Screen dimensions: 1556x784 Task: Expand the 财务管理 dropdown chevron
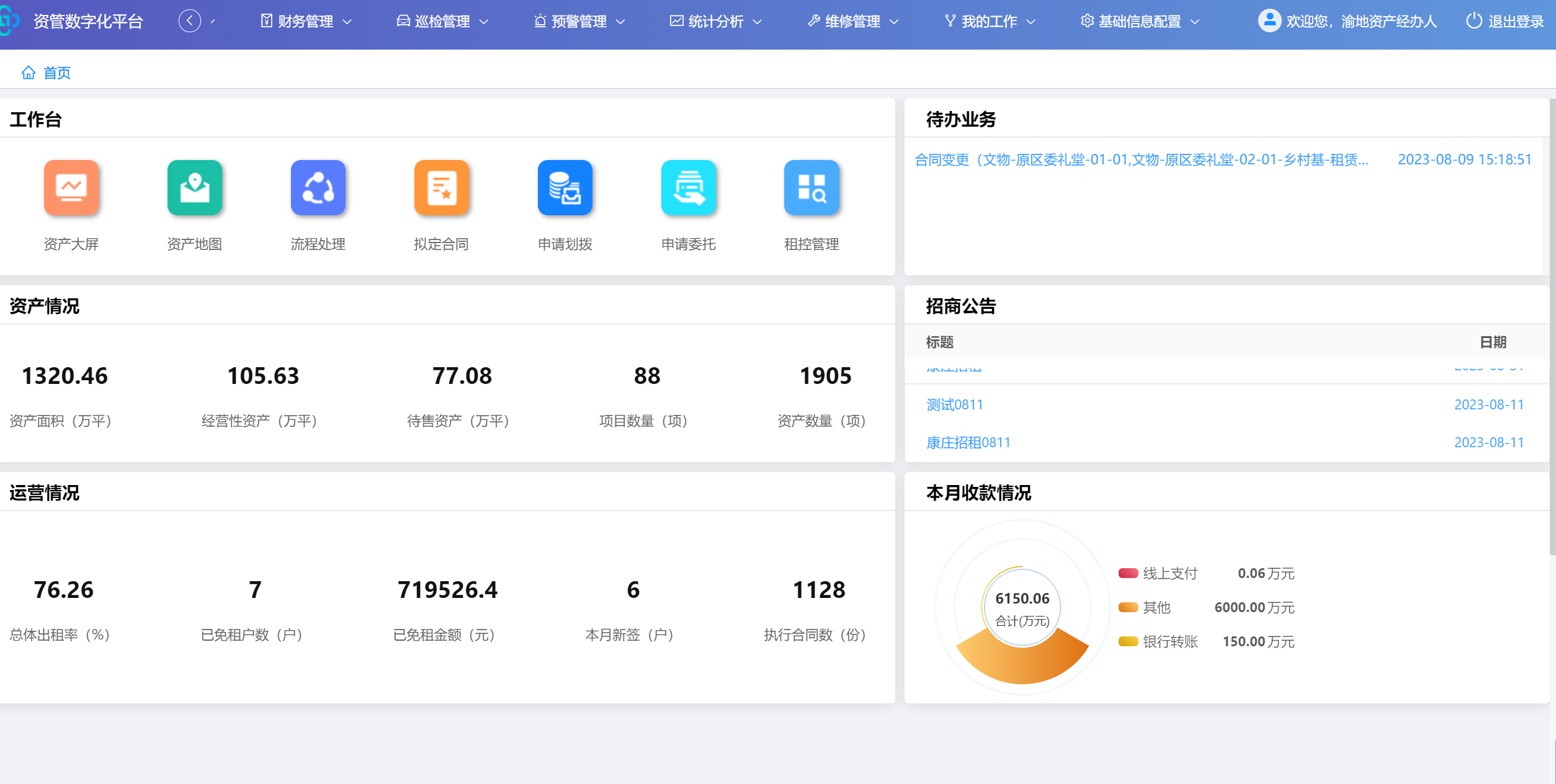coord(347,22)
